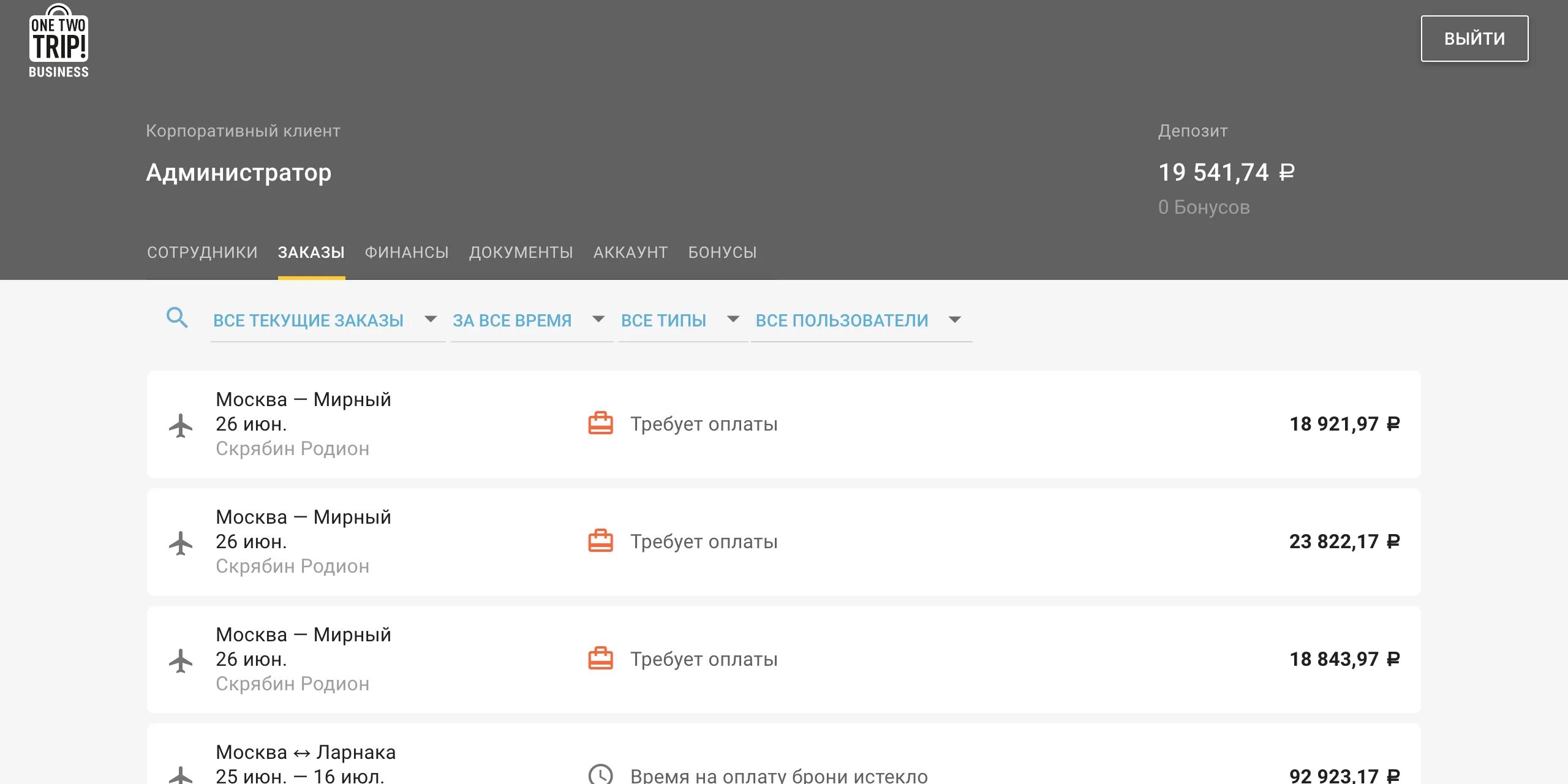Click the price 23 822,17 ₽
Screen dimensions: 1568x784
pos(1344,541)
